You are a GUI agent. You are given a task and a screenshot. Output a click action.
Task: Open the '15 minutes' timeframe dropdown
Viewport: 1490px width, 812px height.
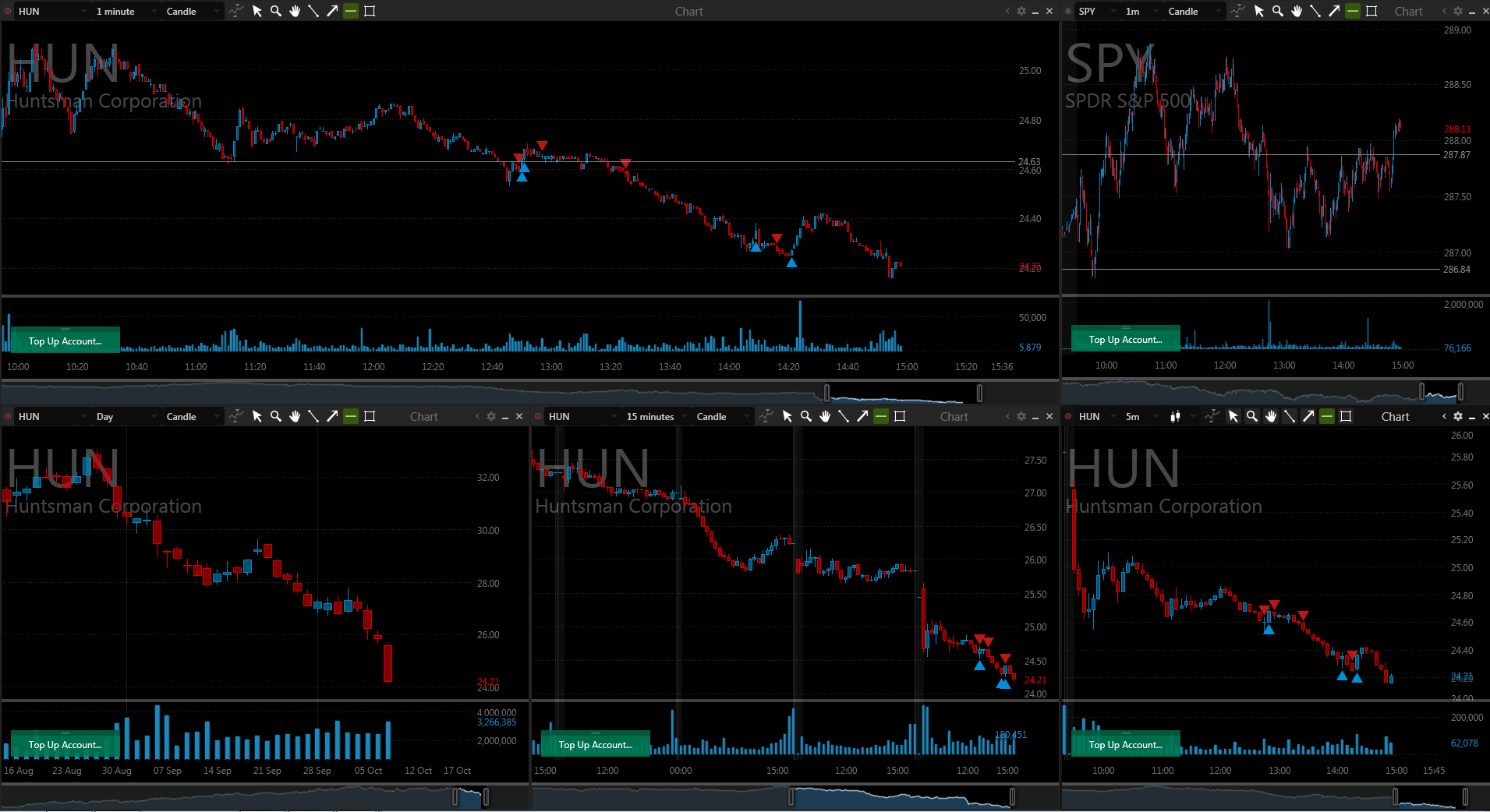657,416
